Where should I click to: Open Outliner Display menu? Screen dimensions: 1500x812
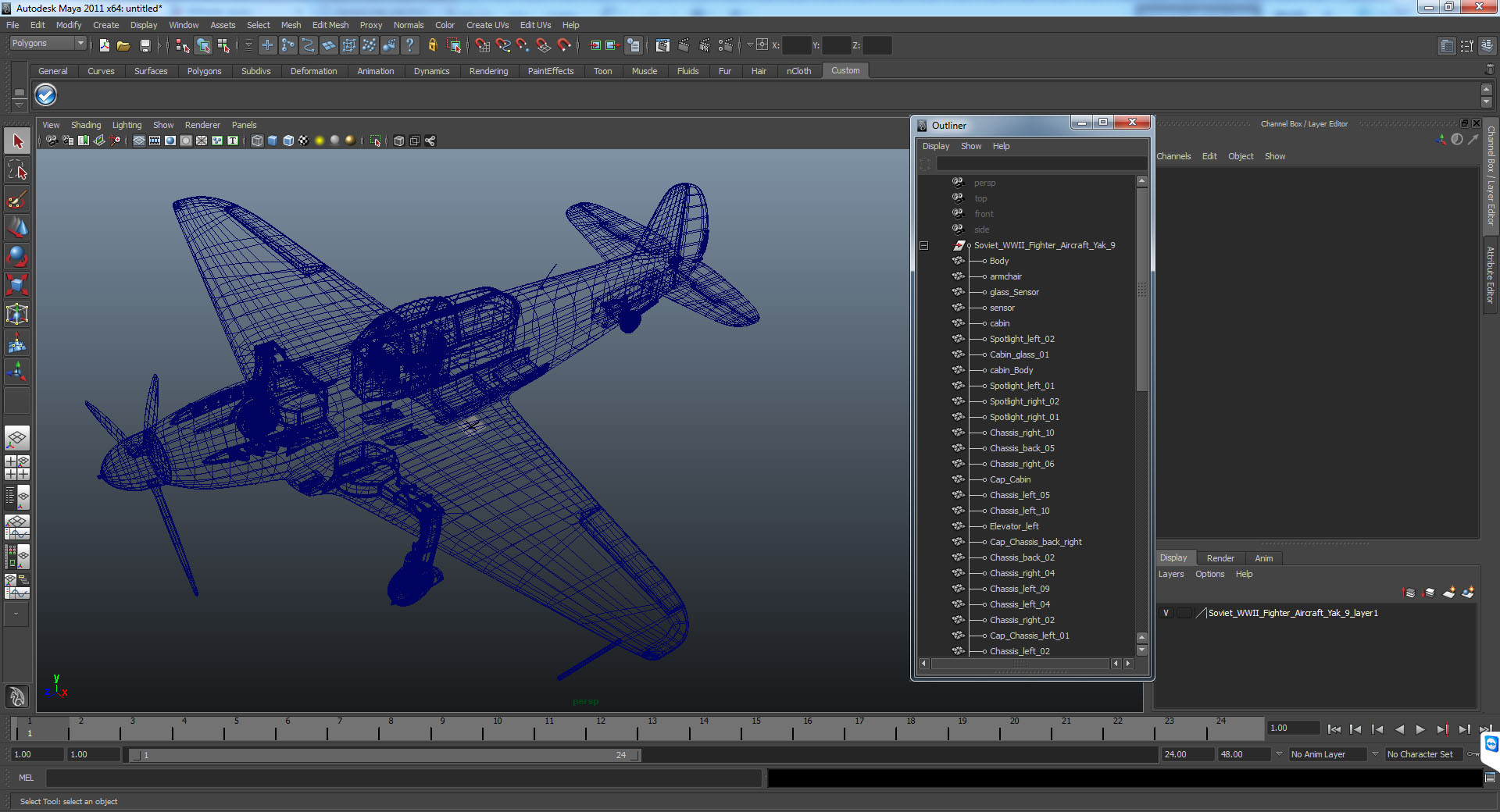(936, 146)
